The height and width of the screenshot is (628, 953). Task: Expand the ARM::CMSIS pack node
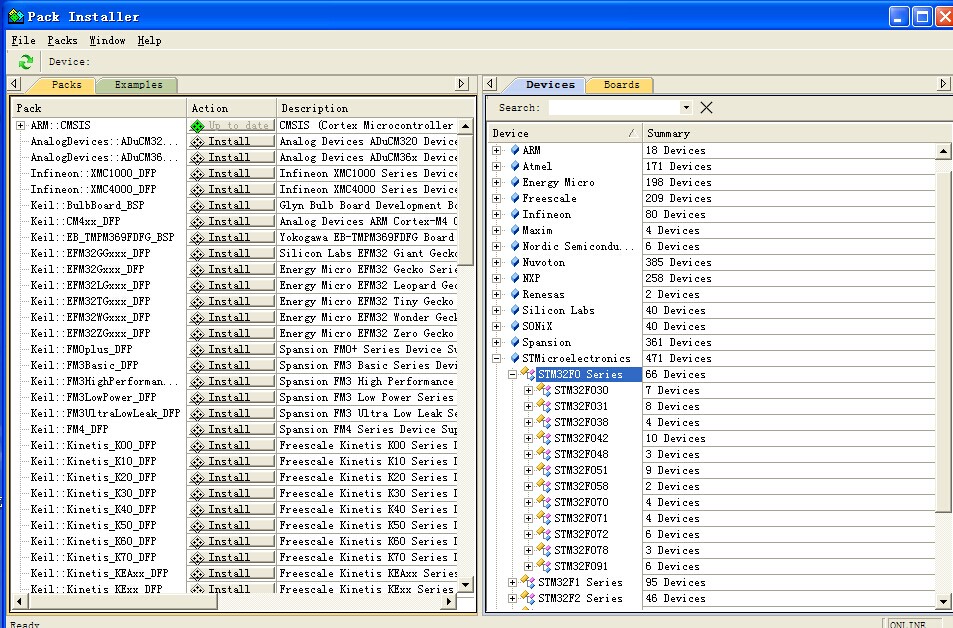pos(21,125)
